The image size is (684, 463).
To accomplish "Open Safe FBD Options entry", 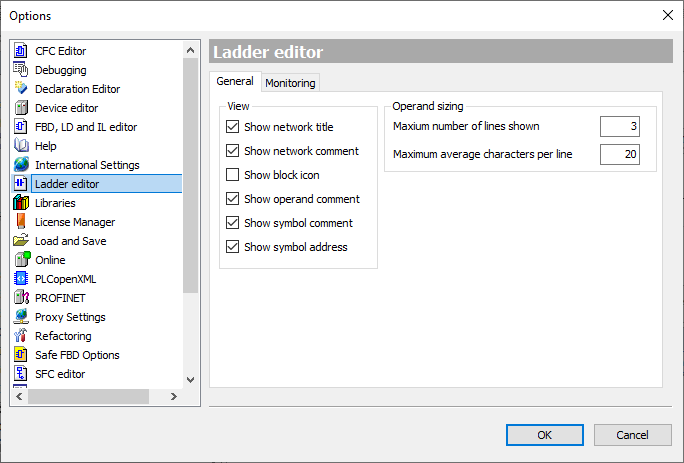I will click(x=77, y=355).
